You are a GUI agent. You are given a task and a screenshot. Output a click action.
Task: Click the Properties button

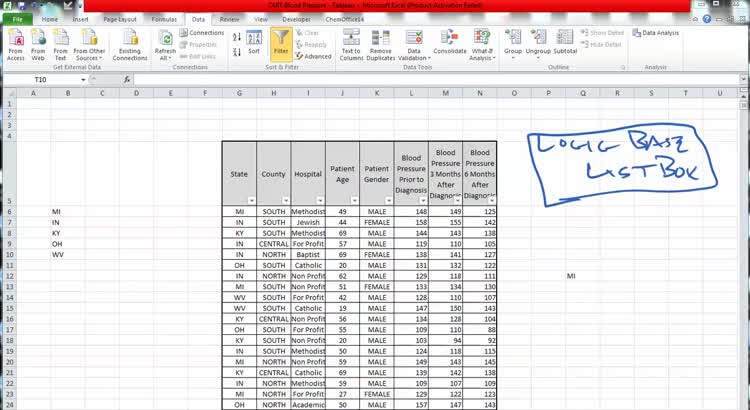coord(199,44)
